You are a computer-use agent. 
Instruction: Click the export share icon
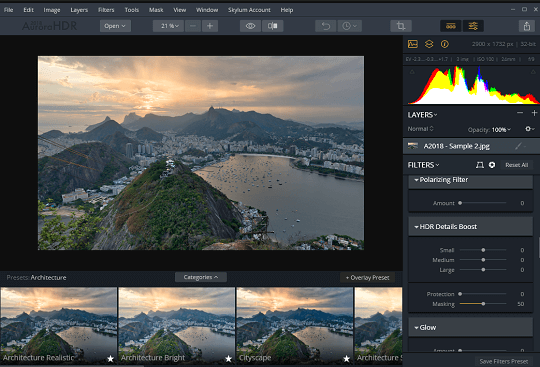pyautogui.click(x=527, y=26)
